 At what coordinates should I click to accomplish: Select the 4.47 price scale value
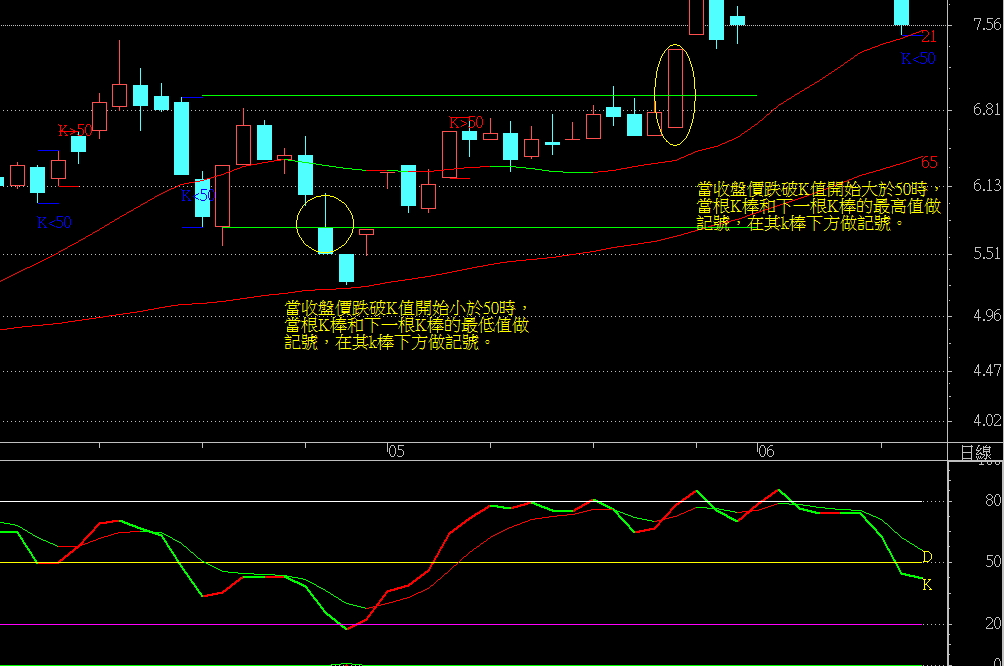[987, 370]
